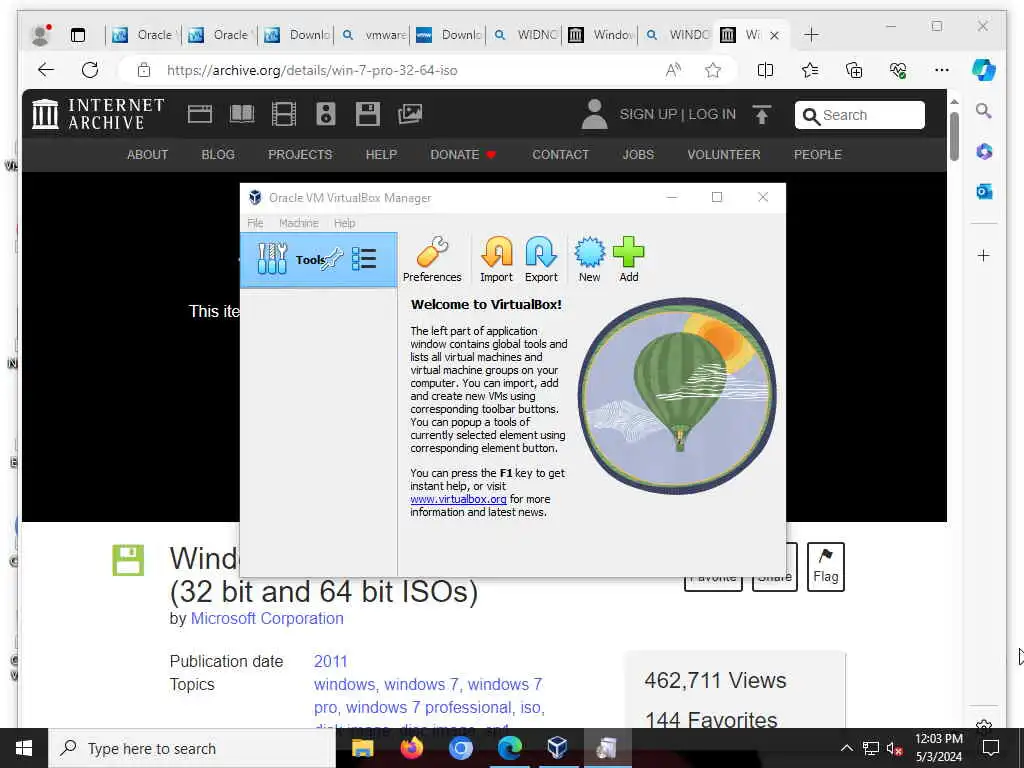Click the Export appliance icon

(541, 260)
